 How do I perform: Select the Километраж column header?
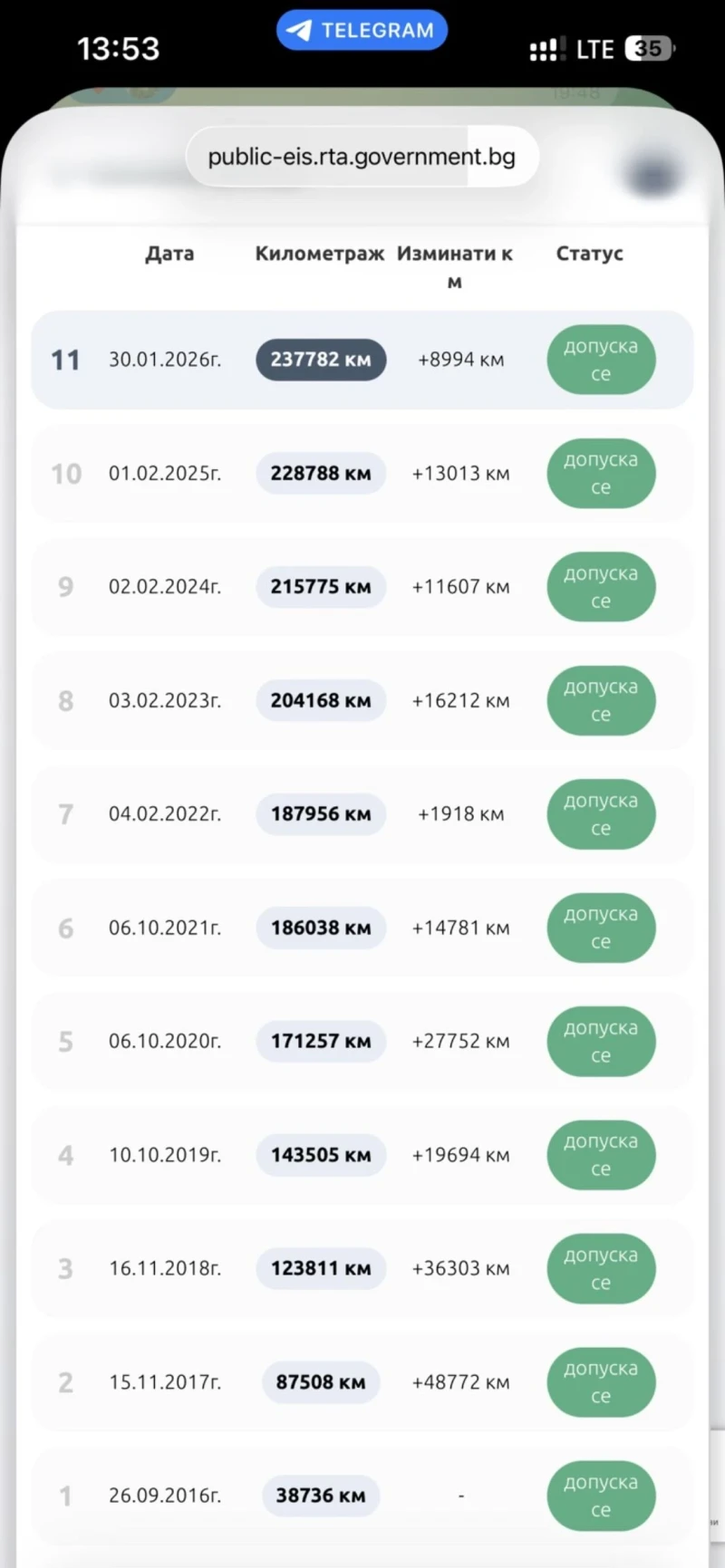(319, 254)
